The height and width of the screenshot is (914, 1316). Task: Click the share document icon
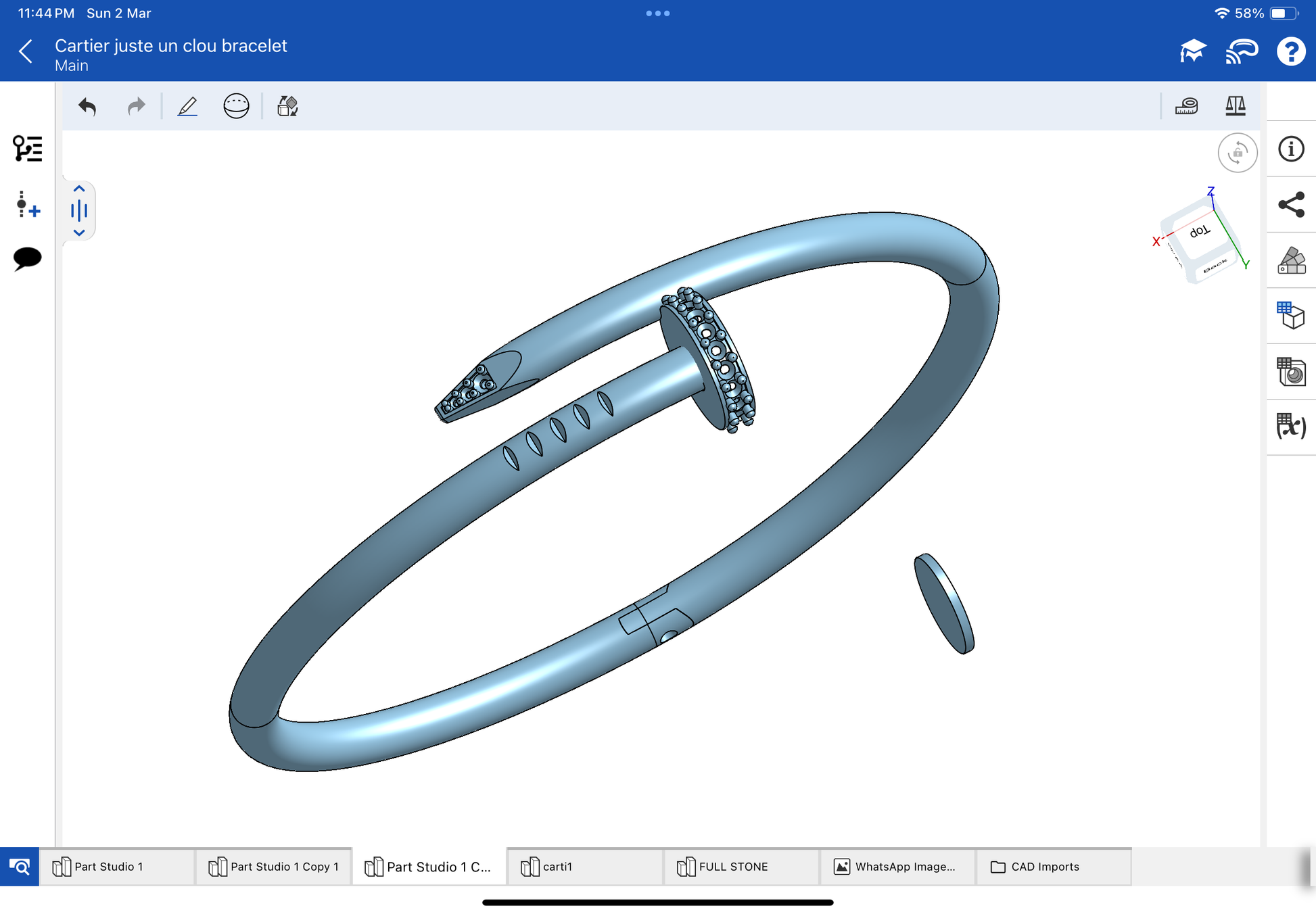pos(1291,205)
